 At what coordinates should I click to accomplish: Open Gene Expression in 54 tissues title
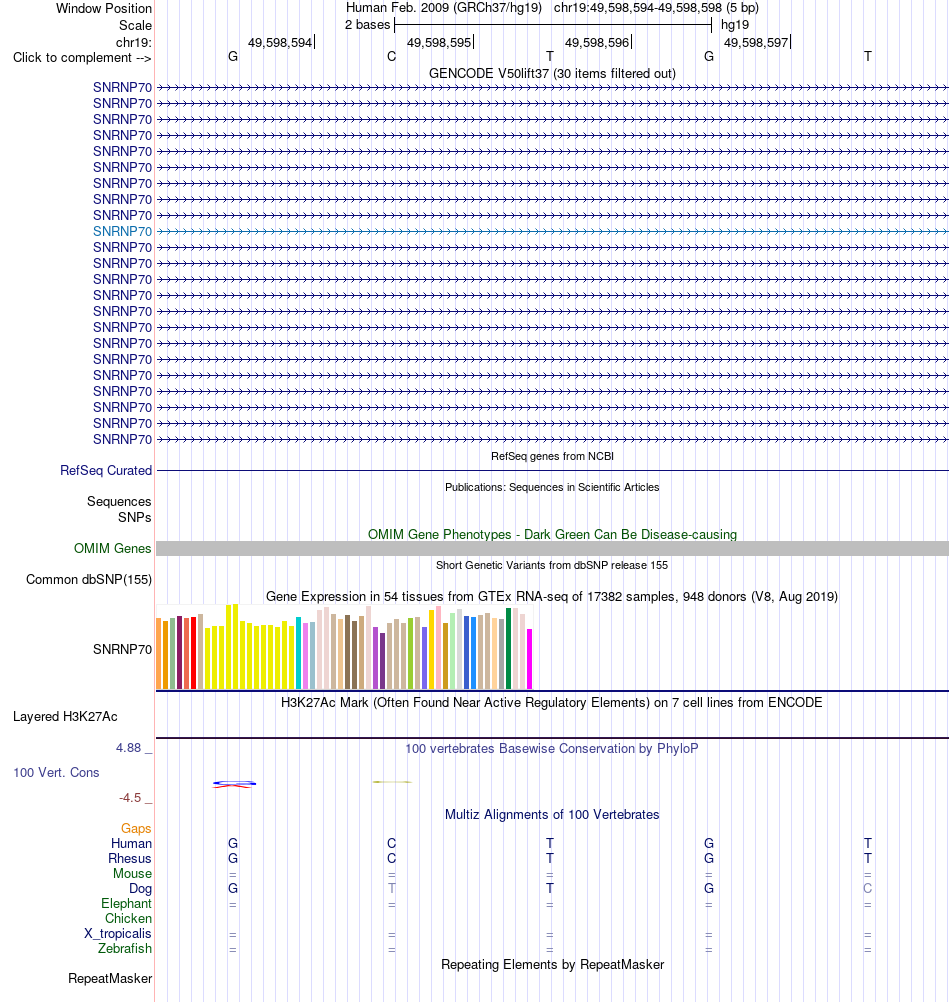click(x=552, y=596)
